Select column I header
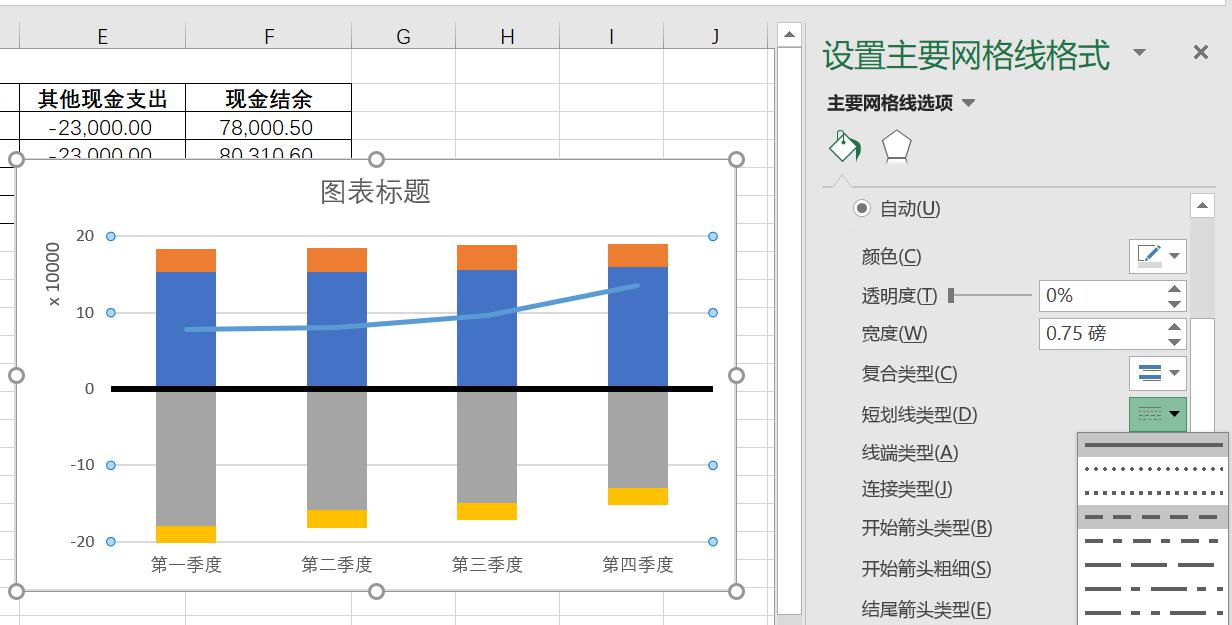Image resolution: width=1232 pixels, height=625 pixels. pyautogui.click(x=611, y=36)
